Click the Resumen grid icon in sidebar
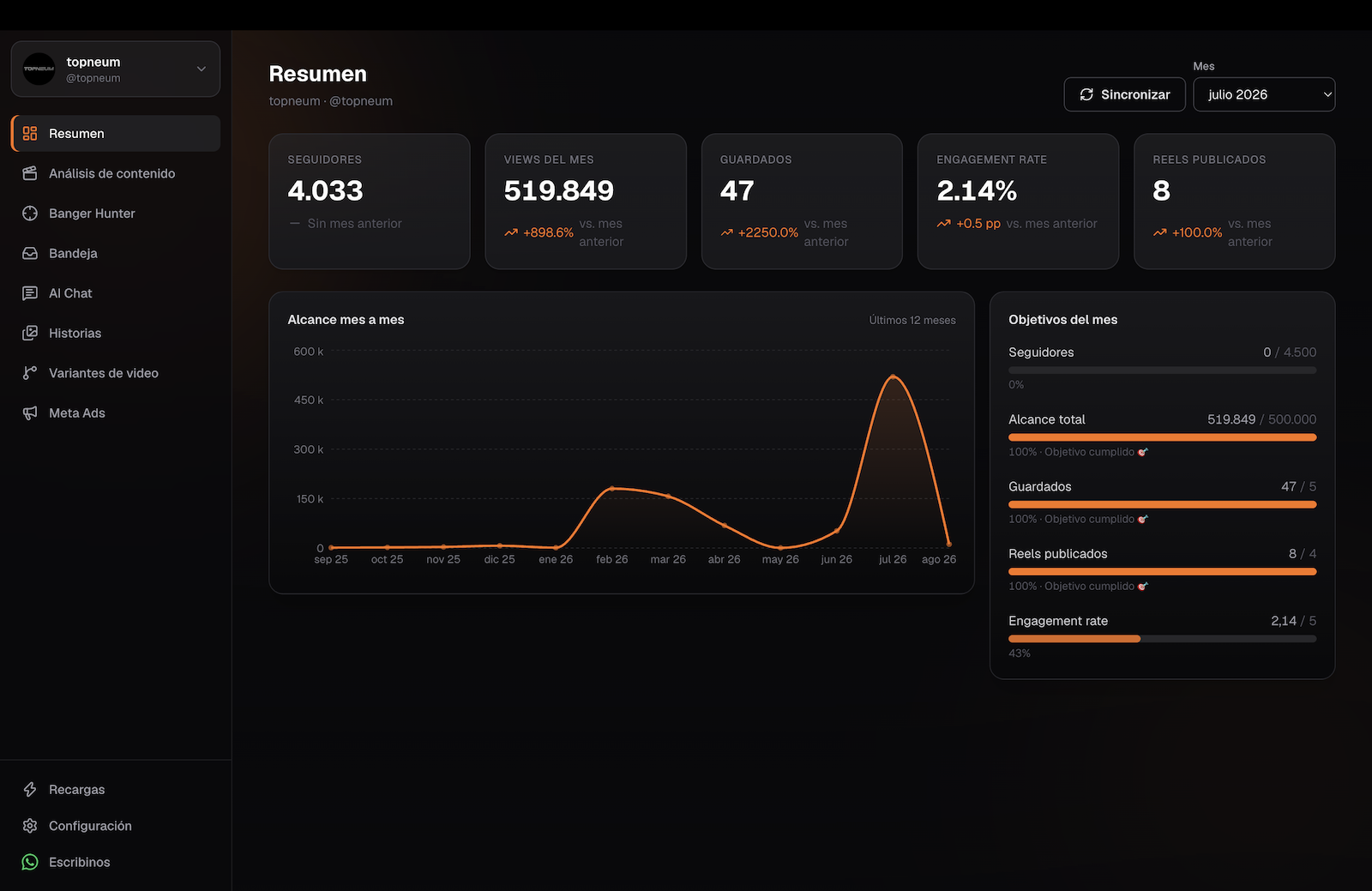 30,133
